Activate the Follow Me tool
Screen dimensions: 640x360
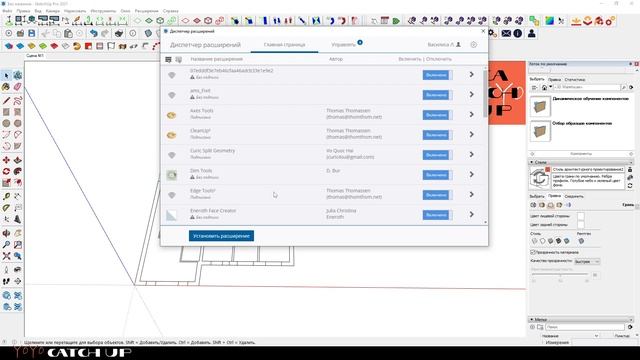18,171
